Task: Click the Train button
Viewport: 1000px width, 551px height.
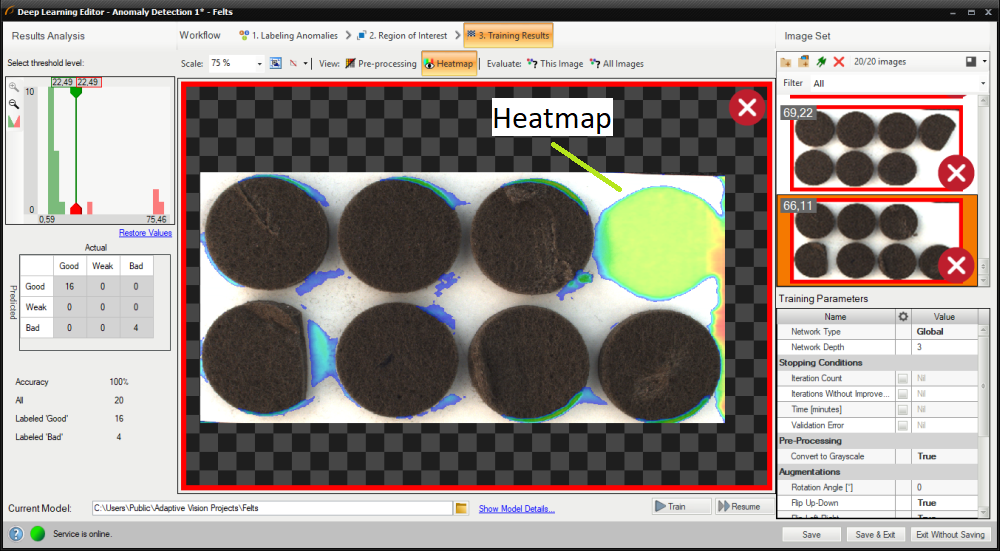Action: tap(681, 507)
